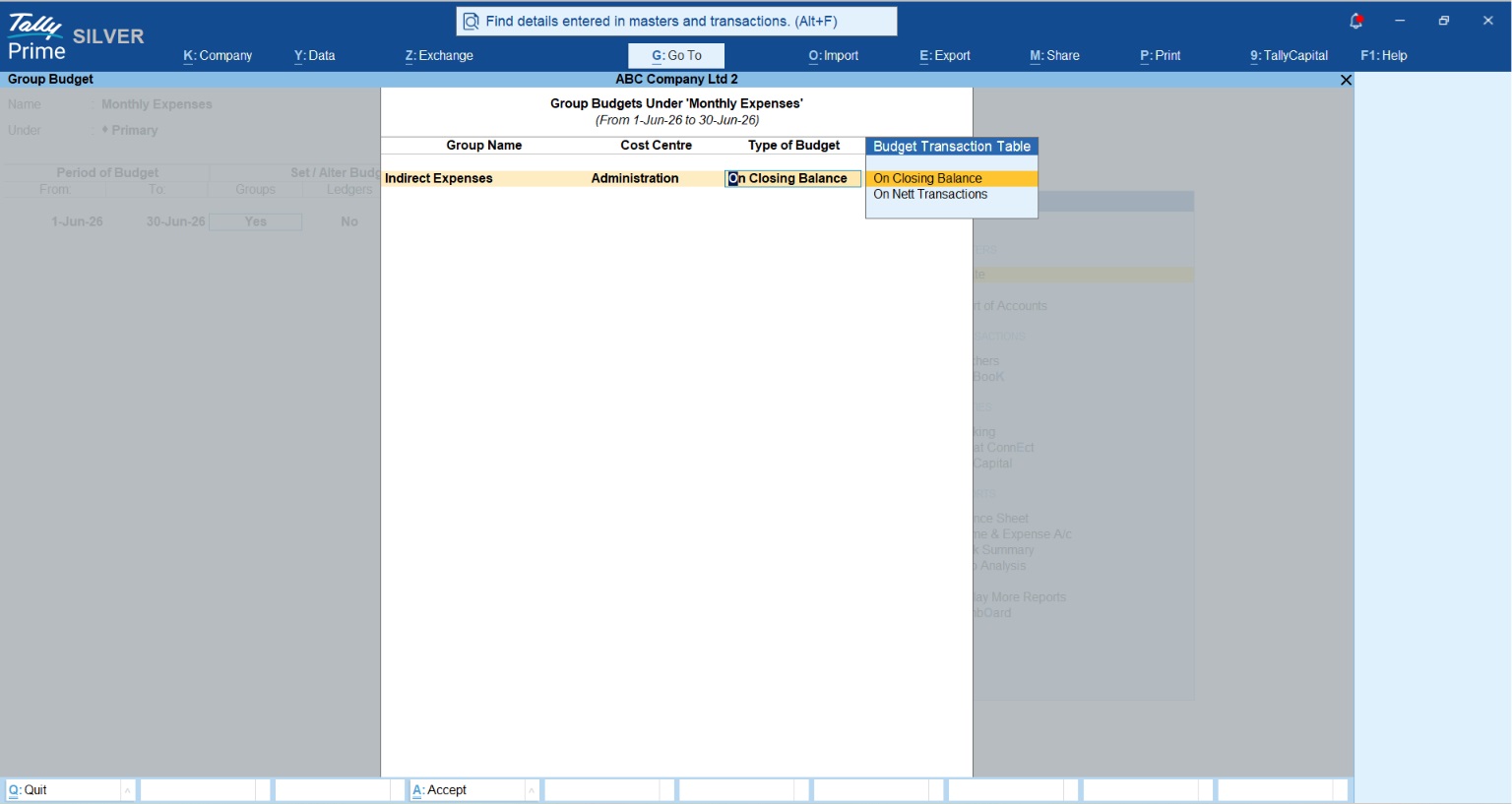Click the Type of Budget field

click(x=792, y=178)
